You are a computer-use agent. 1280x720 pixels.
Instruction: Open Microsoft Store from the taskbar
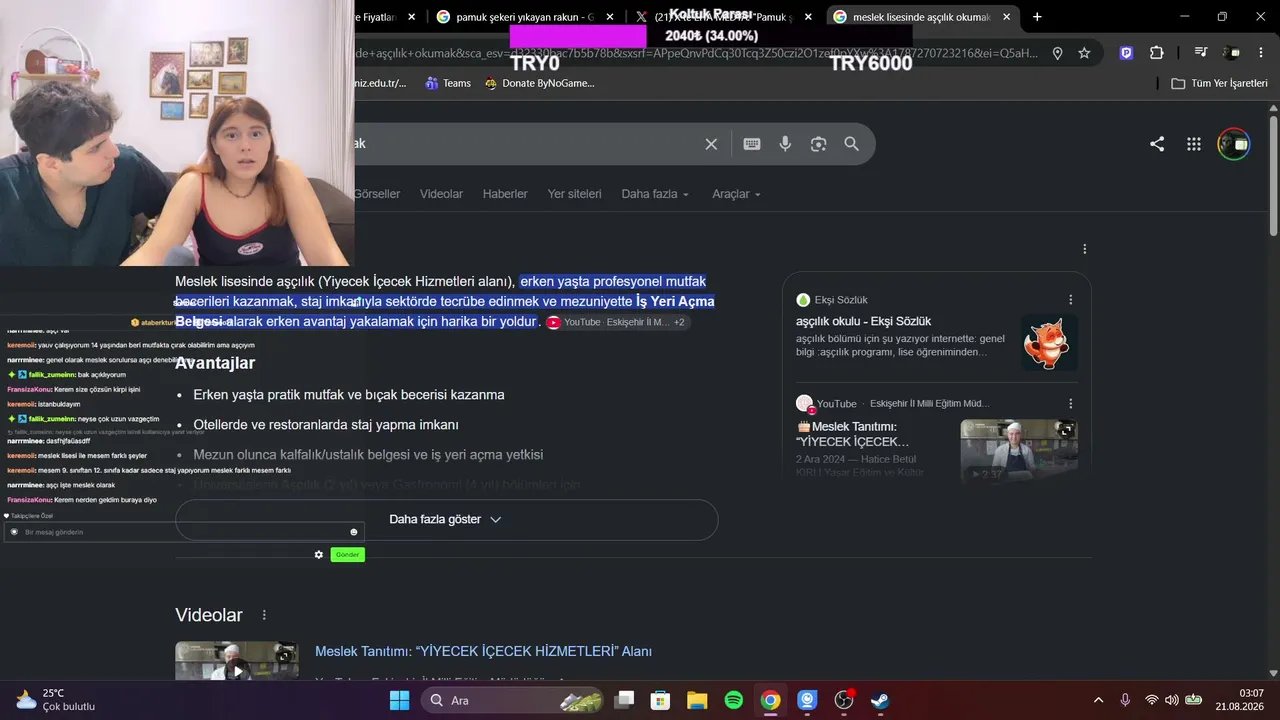(660, 700)
